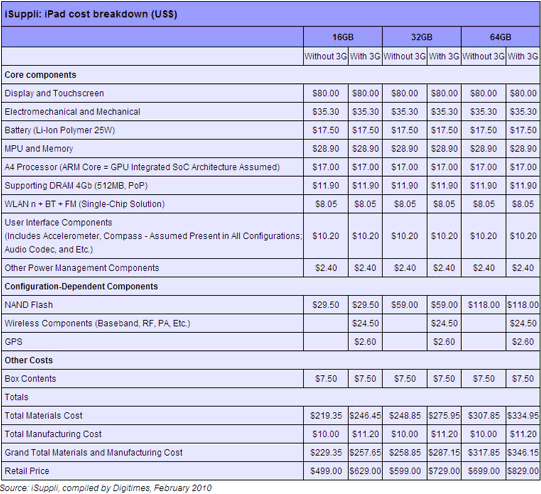Click the $229.35 Grand Total value

(x=326, y=453)
